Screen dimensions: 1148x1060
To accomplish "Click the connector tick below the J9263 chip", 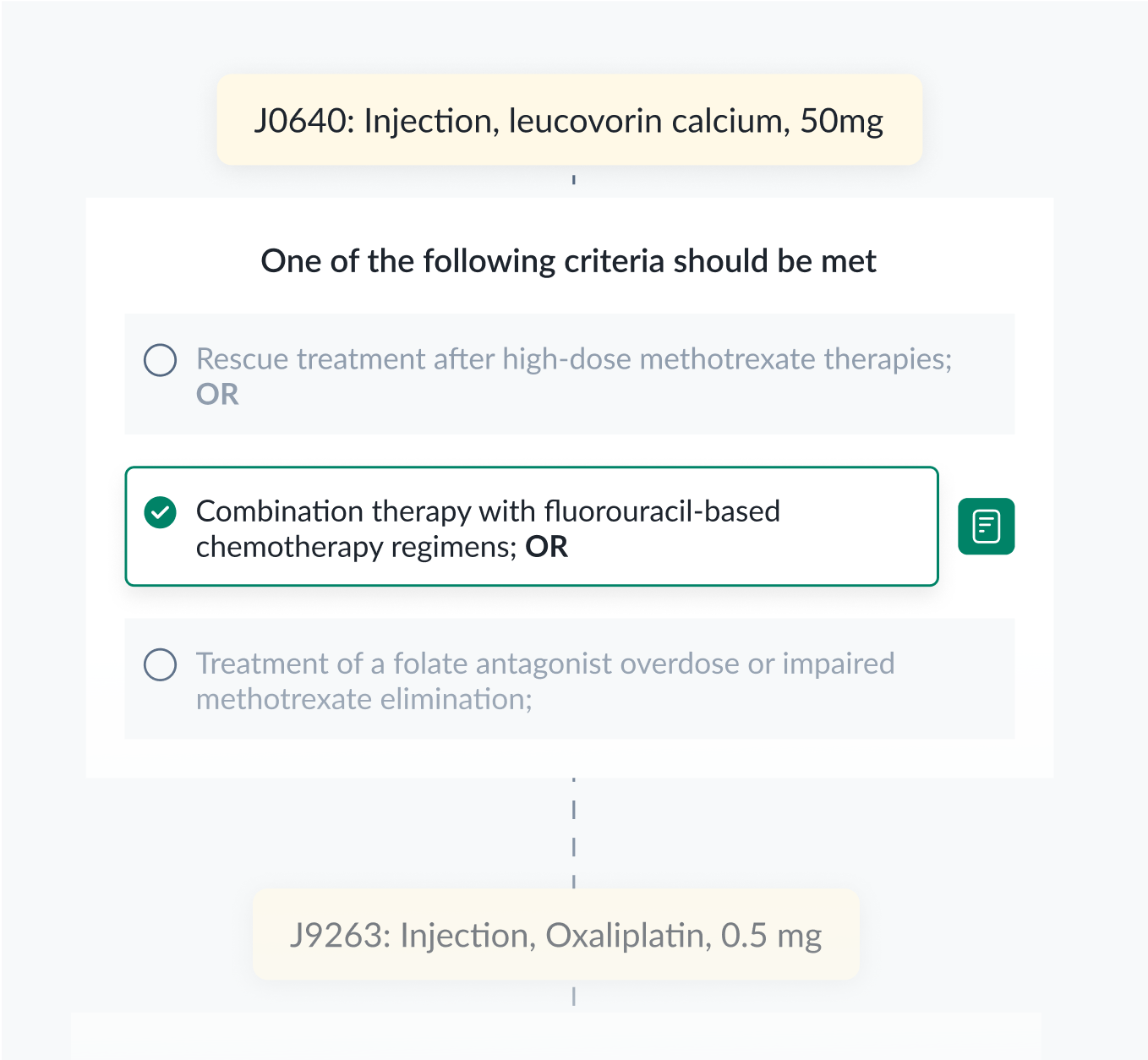I will 574,996.
